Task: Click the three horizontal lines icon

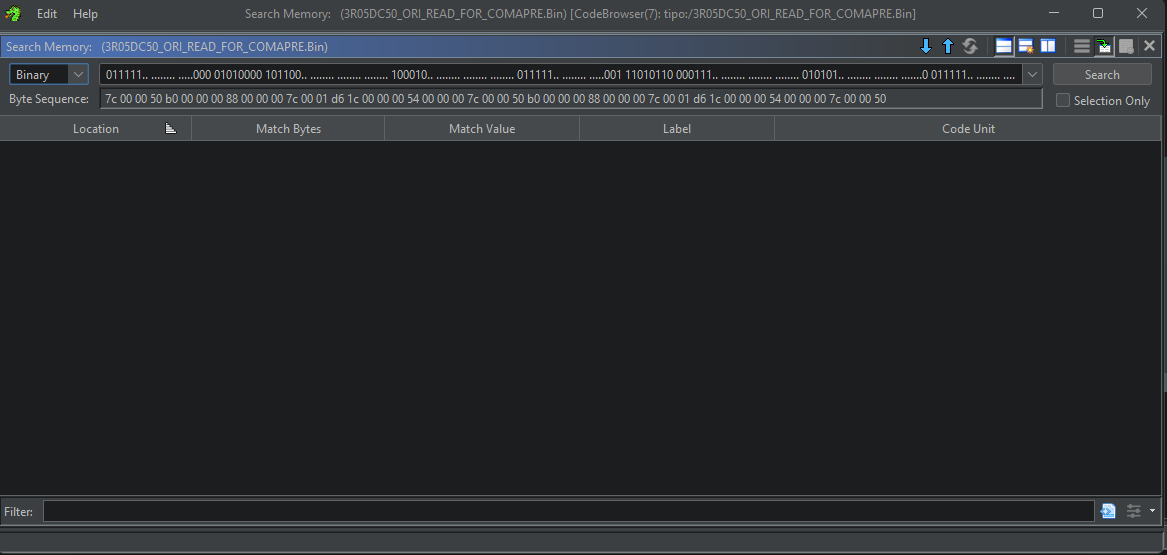Action: point(1081,46)
